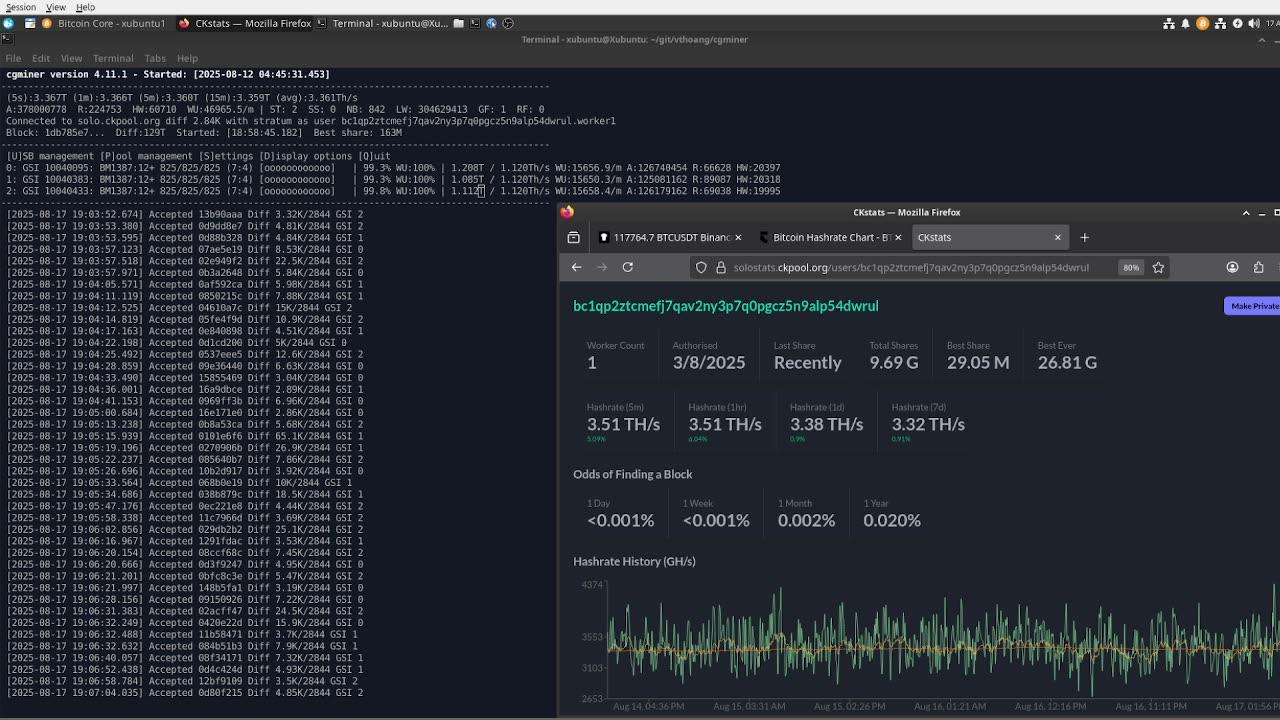Click the Authorised 3/8/2025 value
The width and height of the screenshot is (1280, 720).
coord(709,362)
